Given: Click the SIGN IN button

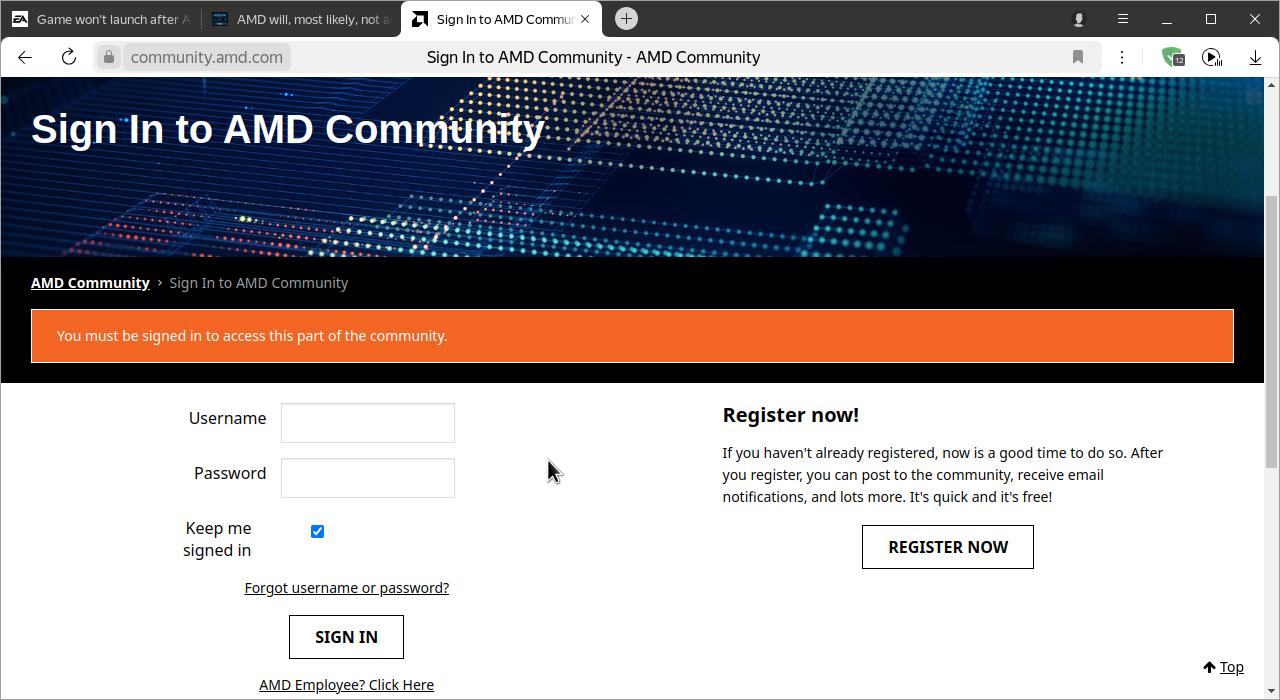Looking at the screenshot, I should pos(346,637).
